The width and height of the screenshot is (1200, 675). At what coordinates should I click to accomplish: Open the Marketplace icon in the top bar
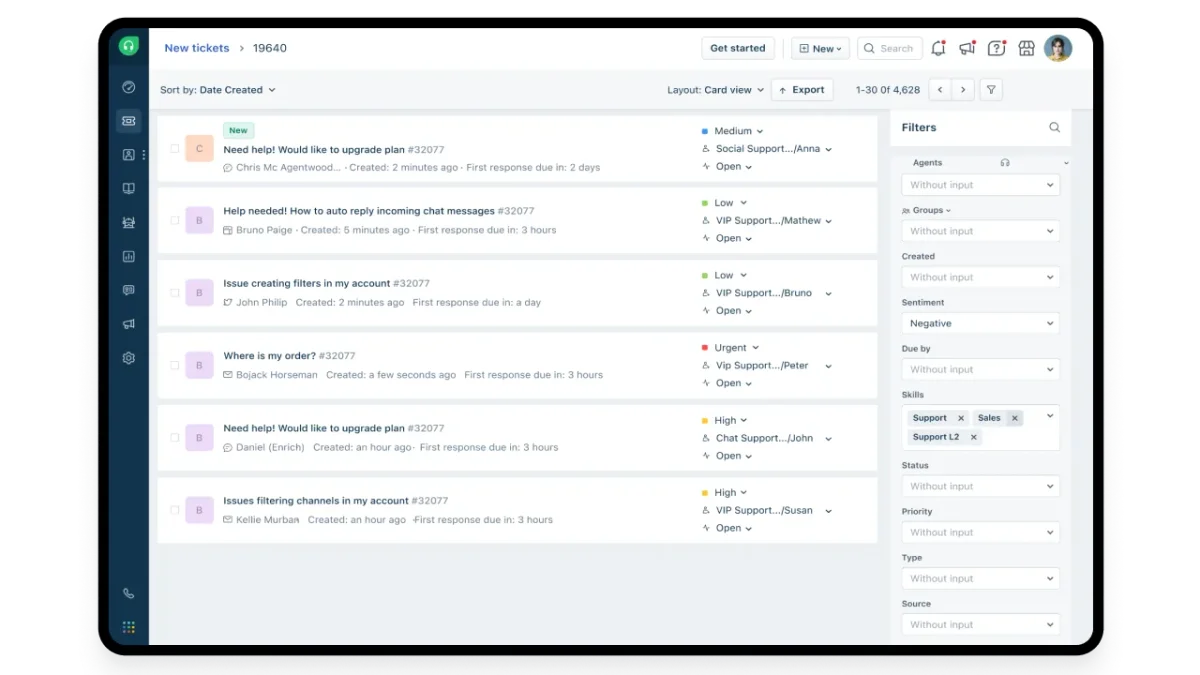(x=1026, y=47)
